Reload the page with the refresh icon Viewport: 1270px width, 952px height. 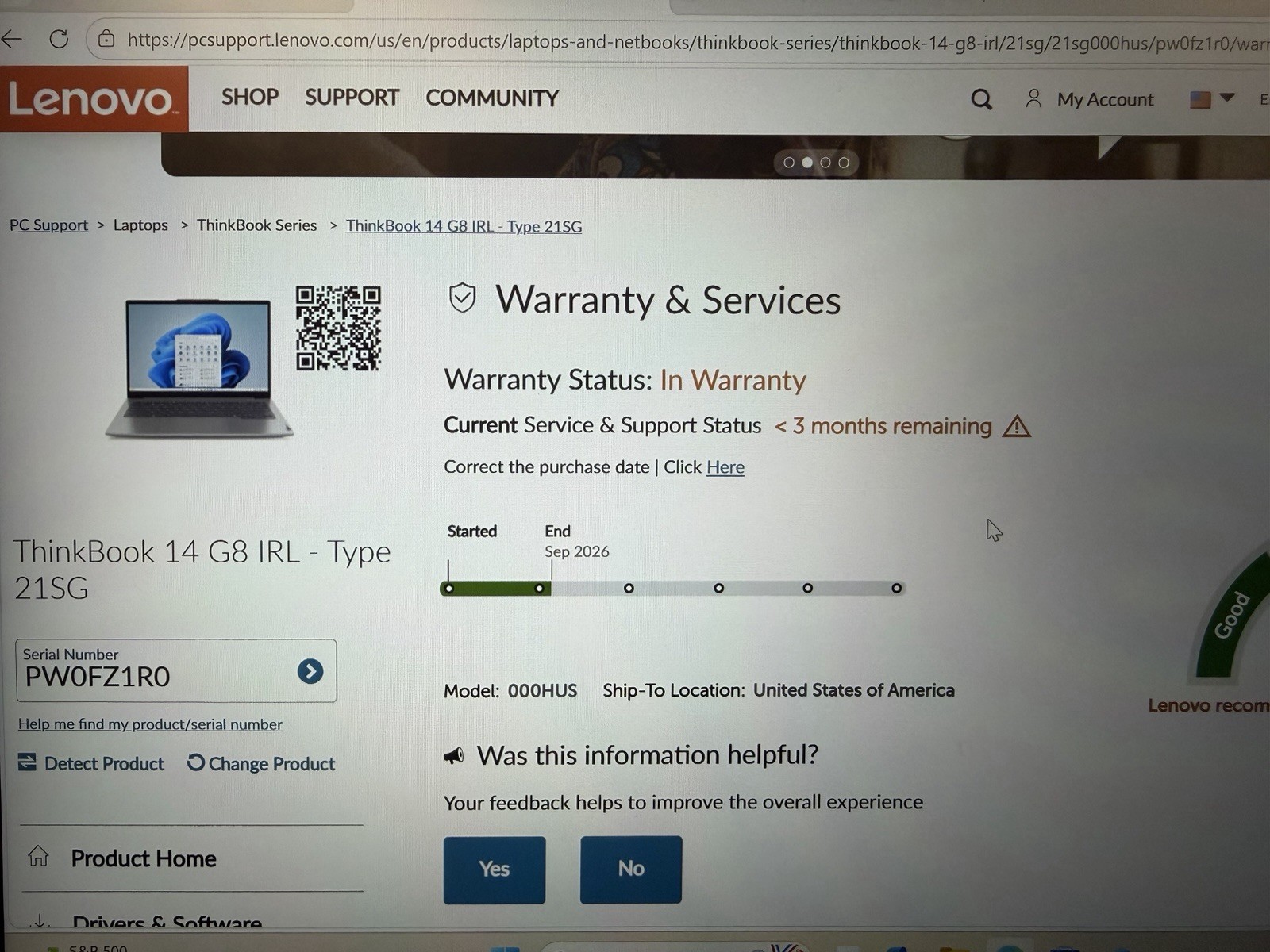(x=59, y=39)
